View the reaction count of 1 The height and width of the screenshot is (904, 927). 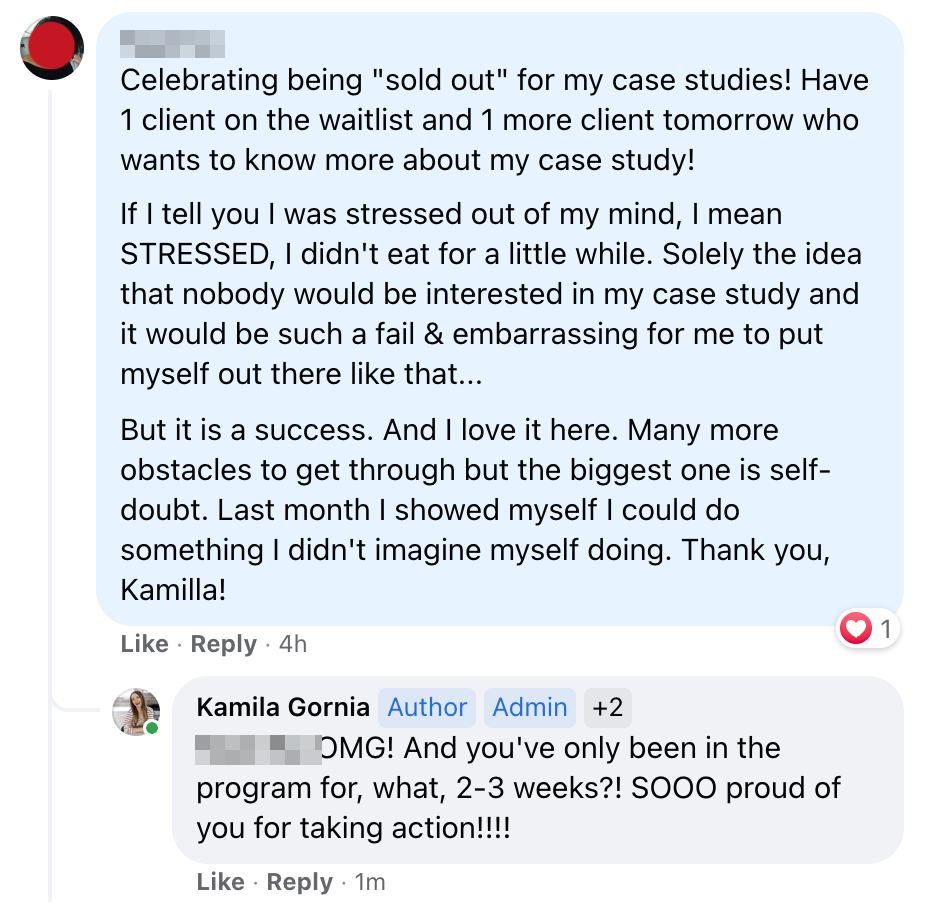(x=886, y=629)
